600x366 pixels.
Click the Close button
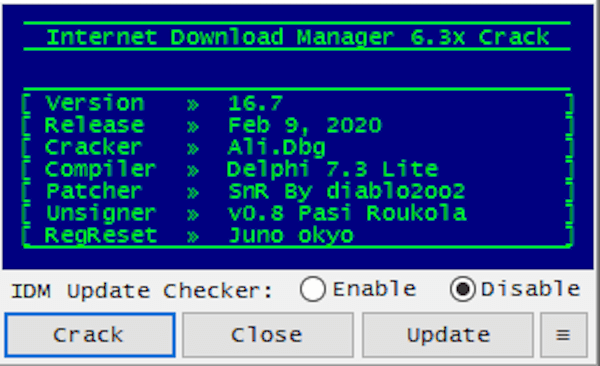(x=267, y=335)
